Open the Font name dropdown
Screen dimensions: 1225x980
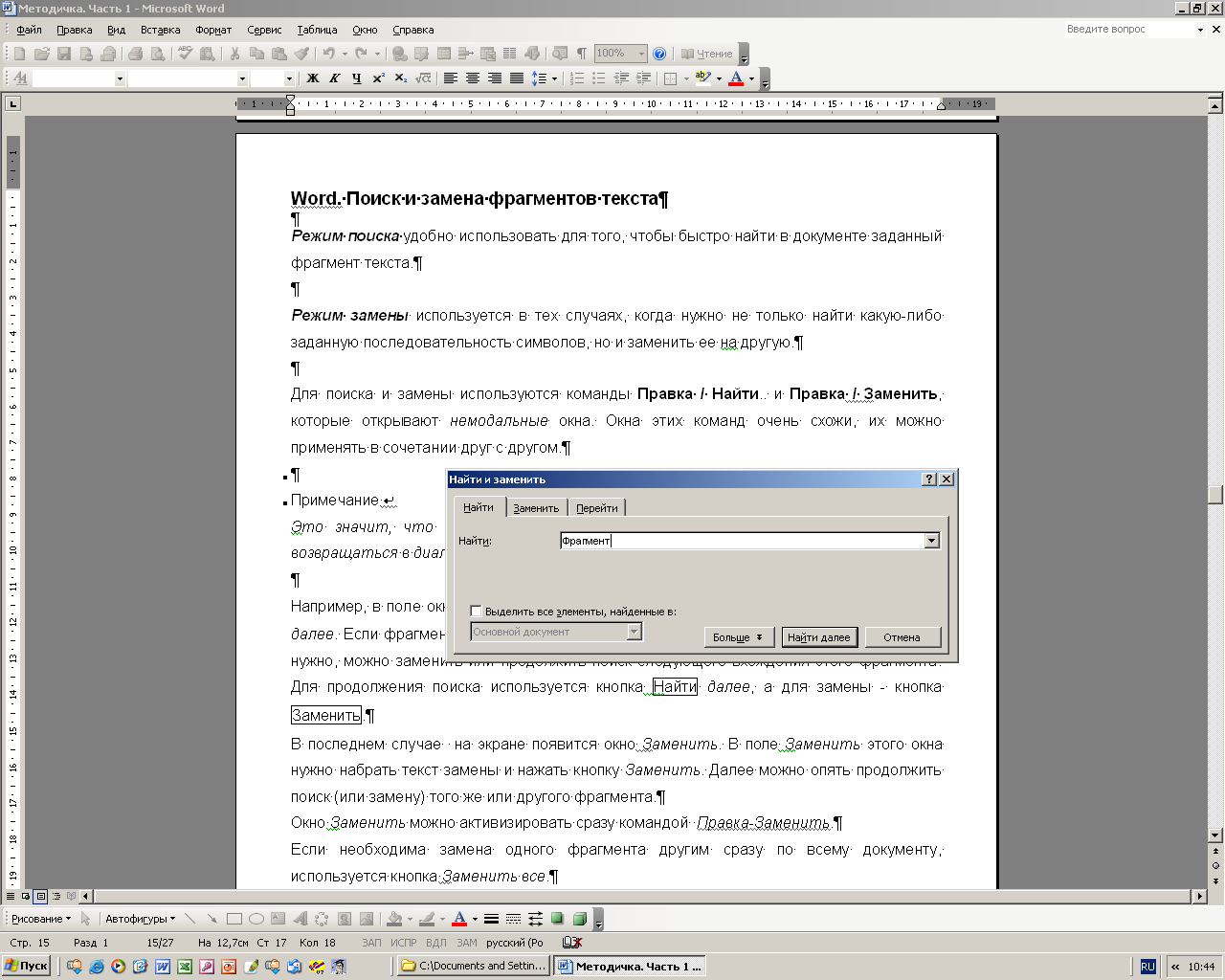(242, 78)
